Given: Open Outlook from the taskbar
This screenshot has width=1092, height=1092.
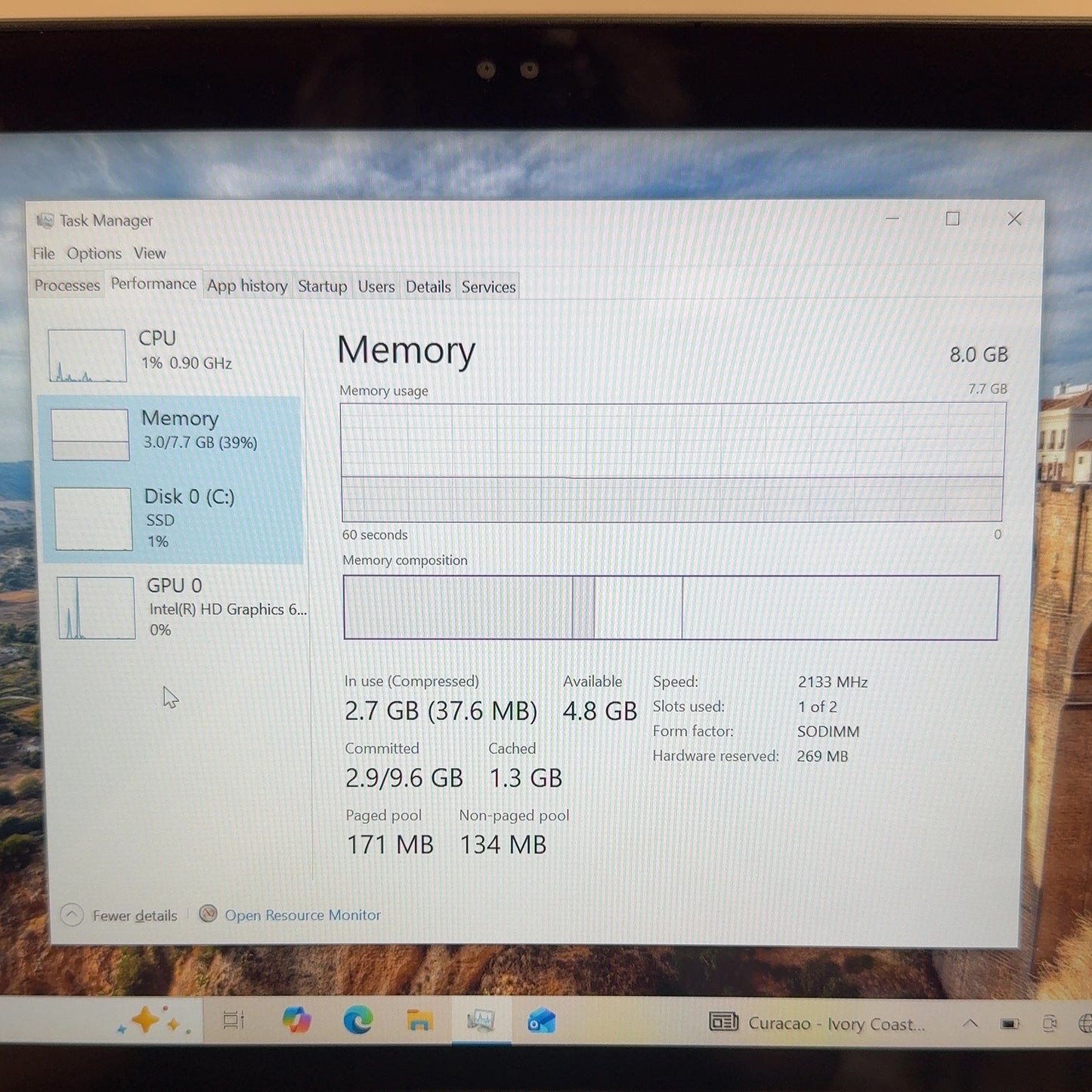Looking at the screenshot, I should [542, 1022].
